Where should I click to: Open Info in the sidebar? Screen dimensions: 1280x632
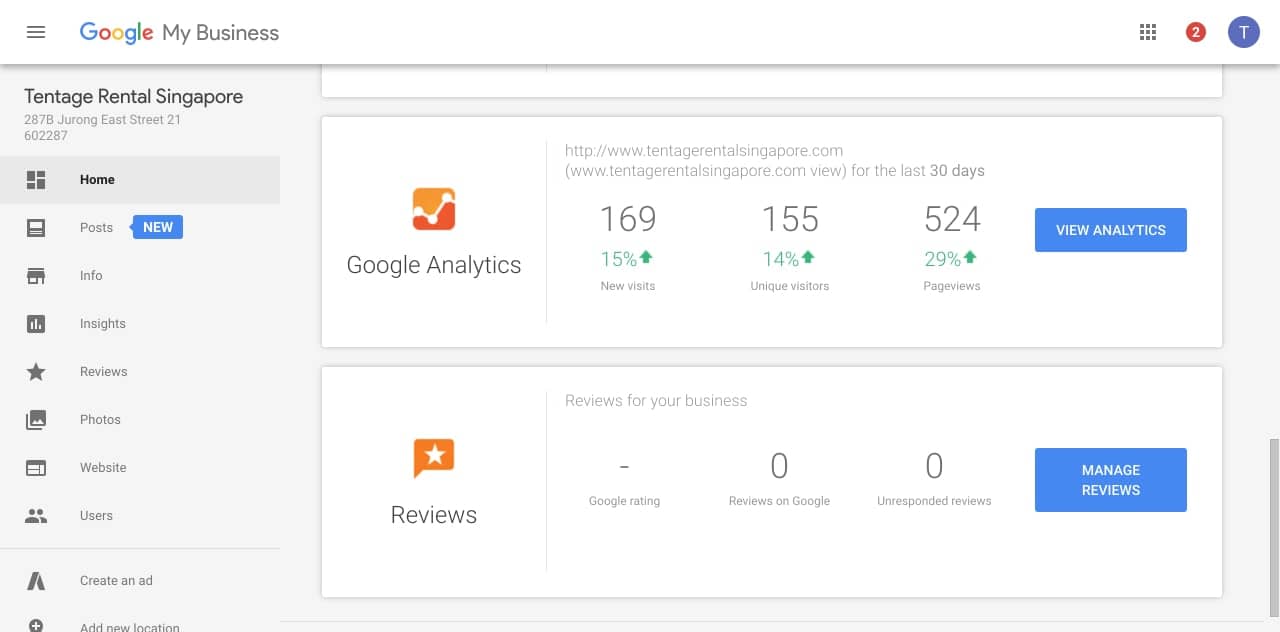[x=140, y=276]
